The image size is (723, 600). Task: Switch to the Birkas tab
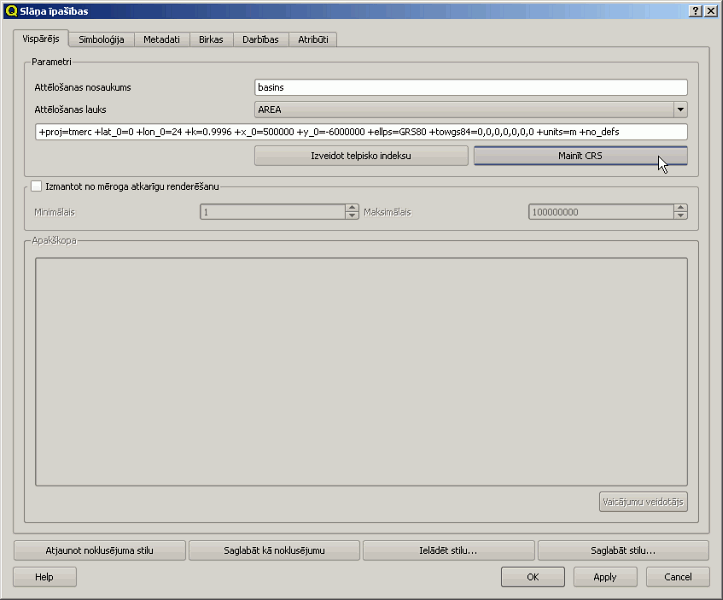click(x=211, y=40)
